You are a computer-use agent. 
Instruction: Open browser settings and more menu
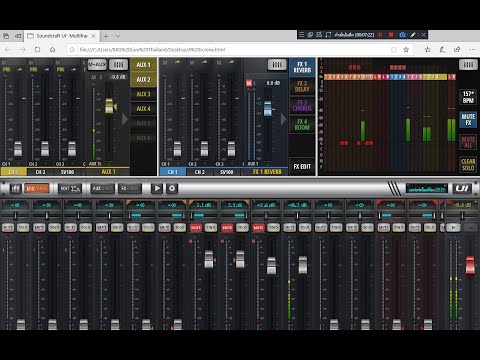click(x=472, y=50)
